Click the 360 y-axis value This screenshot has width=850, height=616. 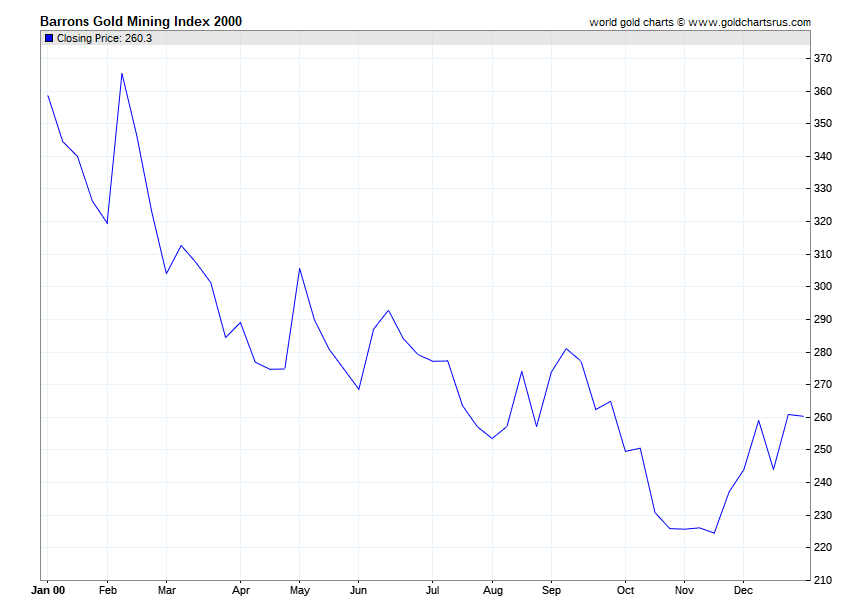823,91
